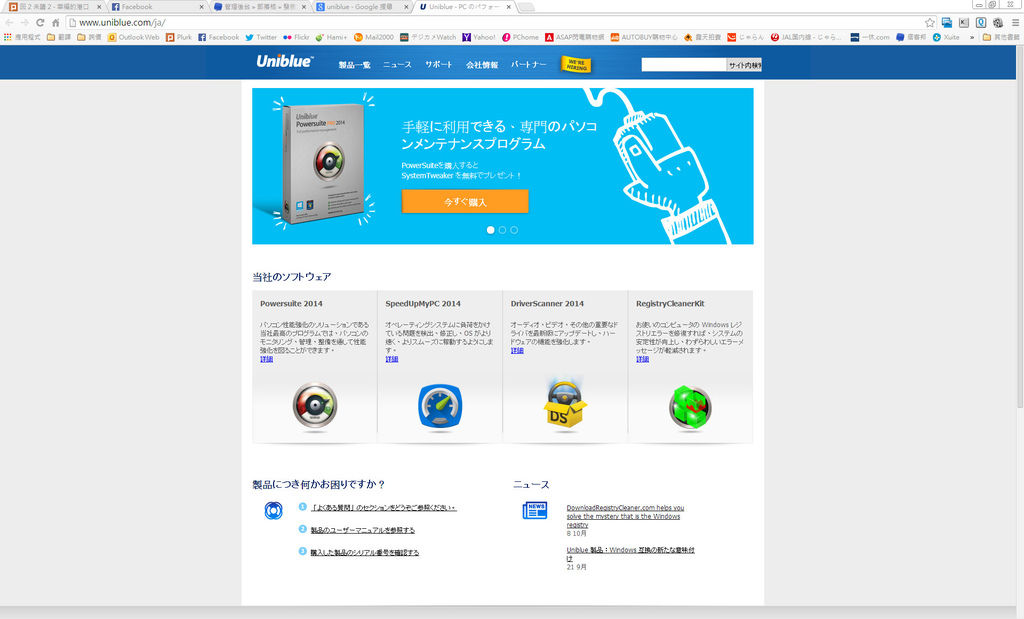Click the page vertical scrollbar

coord(1019,229)
